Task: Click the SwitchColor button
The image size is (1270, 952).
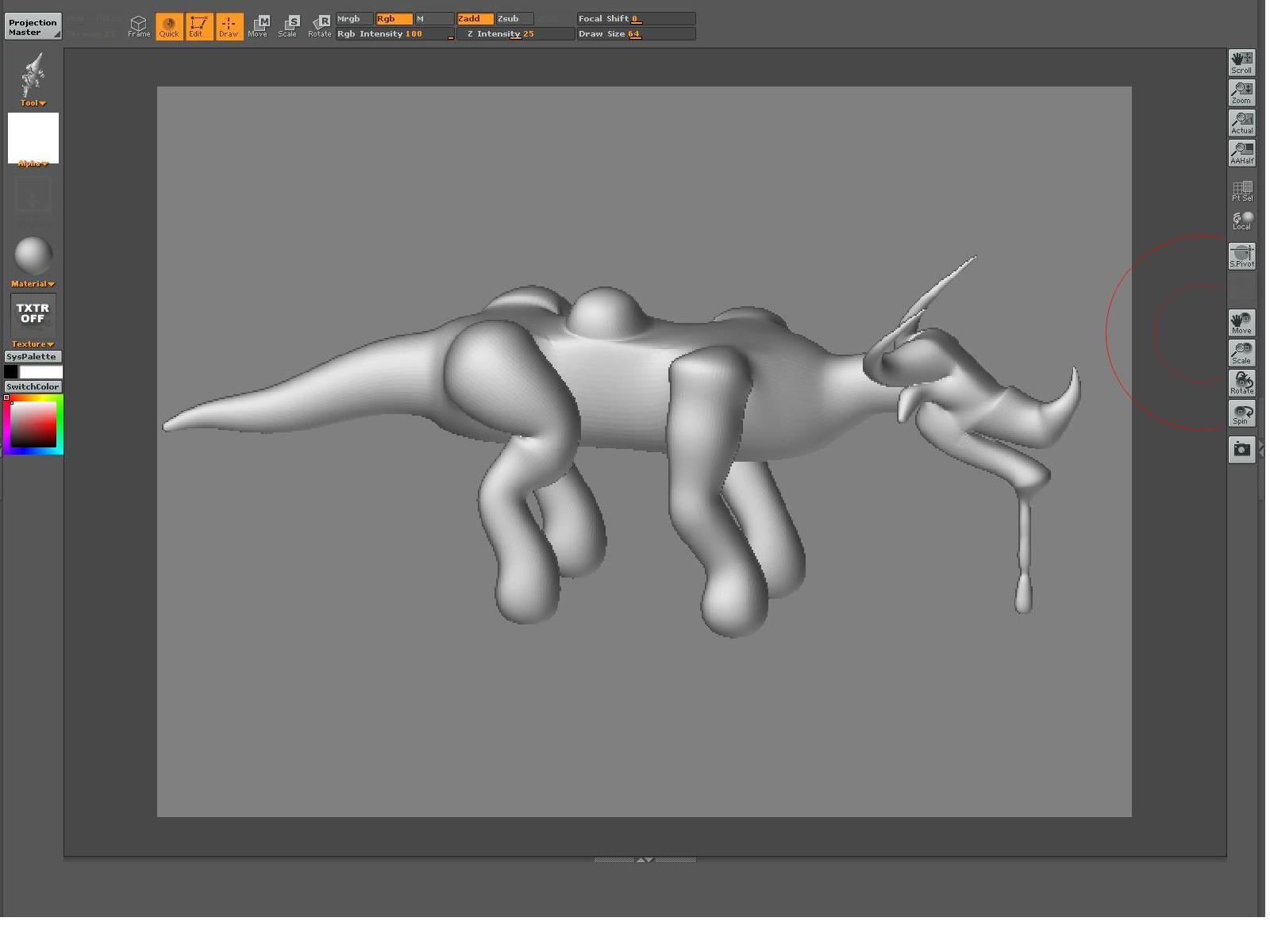Action: pos(33,387)
